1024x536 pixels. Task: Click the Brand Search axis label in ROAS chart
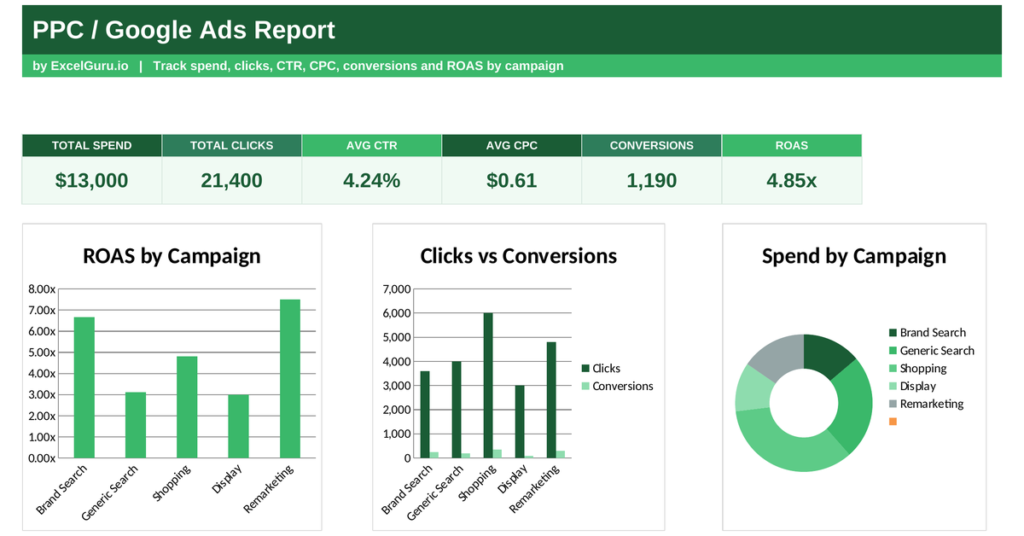61,490
